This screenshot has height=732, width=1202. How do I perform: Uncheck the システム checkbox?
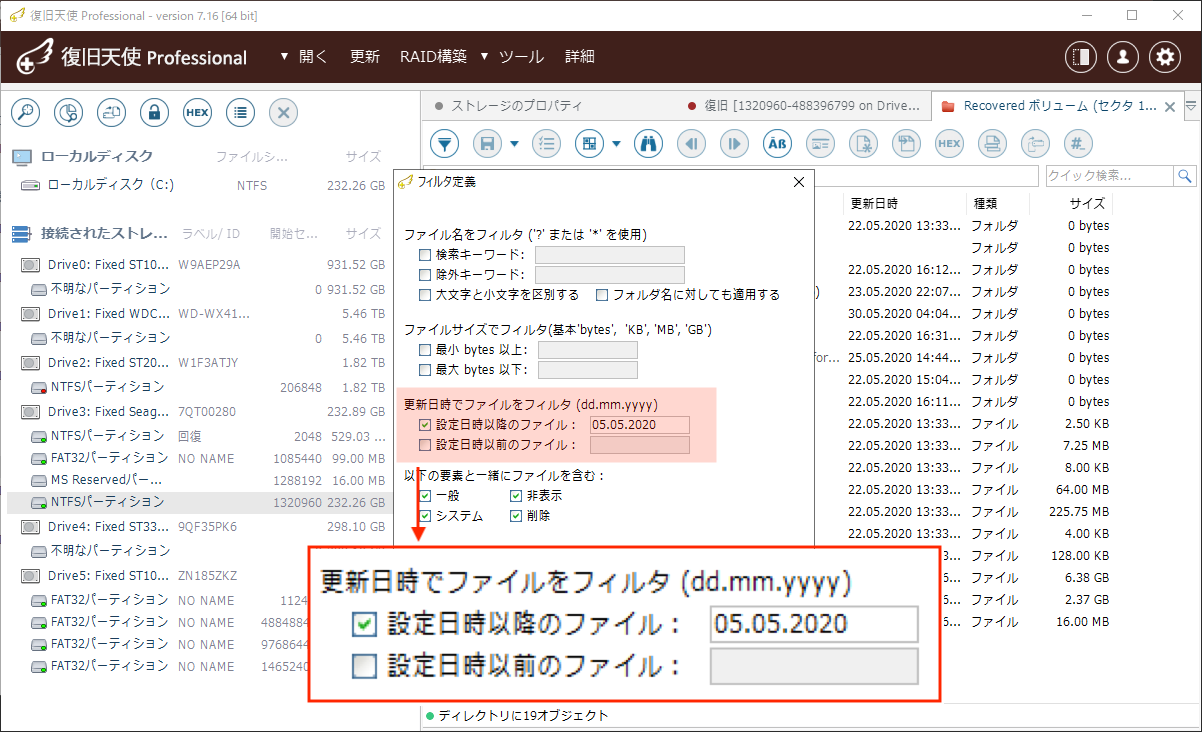[425, 516]
